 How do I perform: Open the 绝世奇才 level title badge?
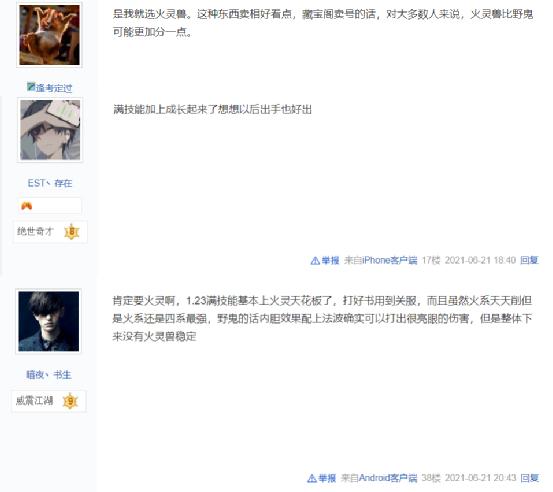click(35, 231)
